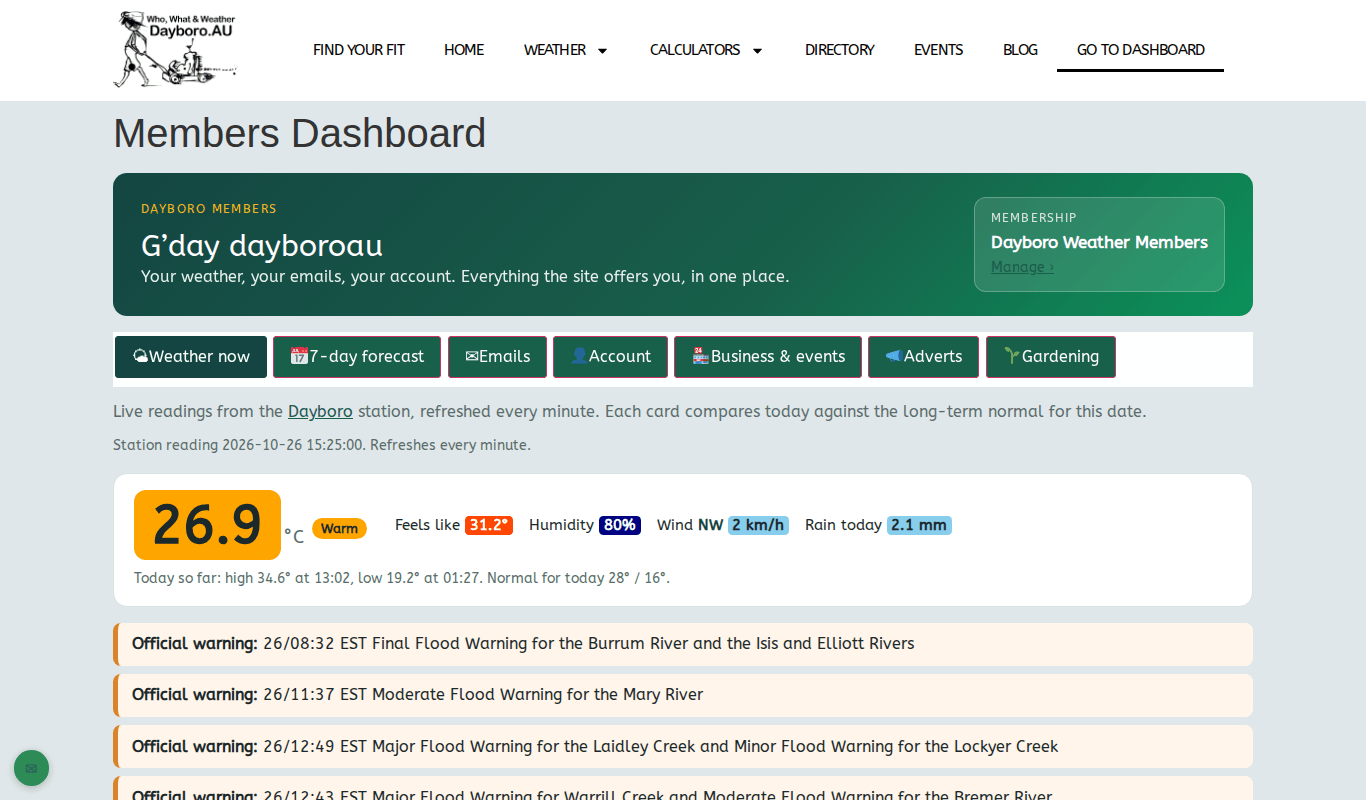Screen dimensions: 1366x800
Task: Click the Rain today 2.1 mm value
Action: [919, 525]
